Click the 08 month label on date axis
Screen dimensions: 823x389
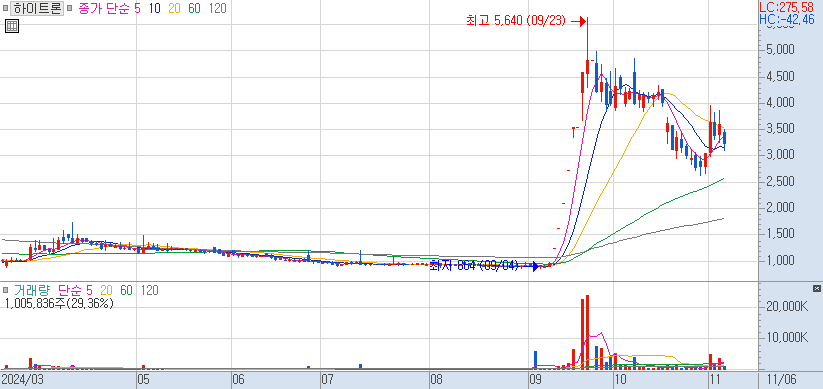click(437, 380)
